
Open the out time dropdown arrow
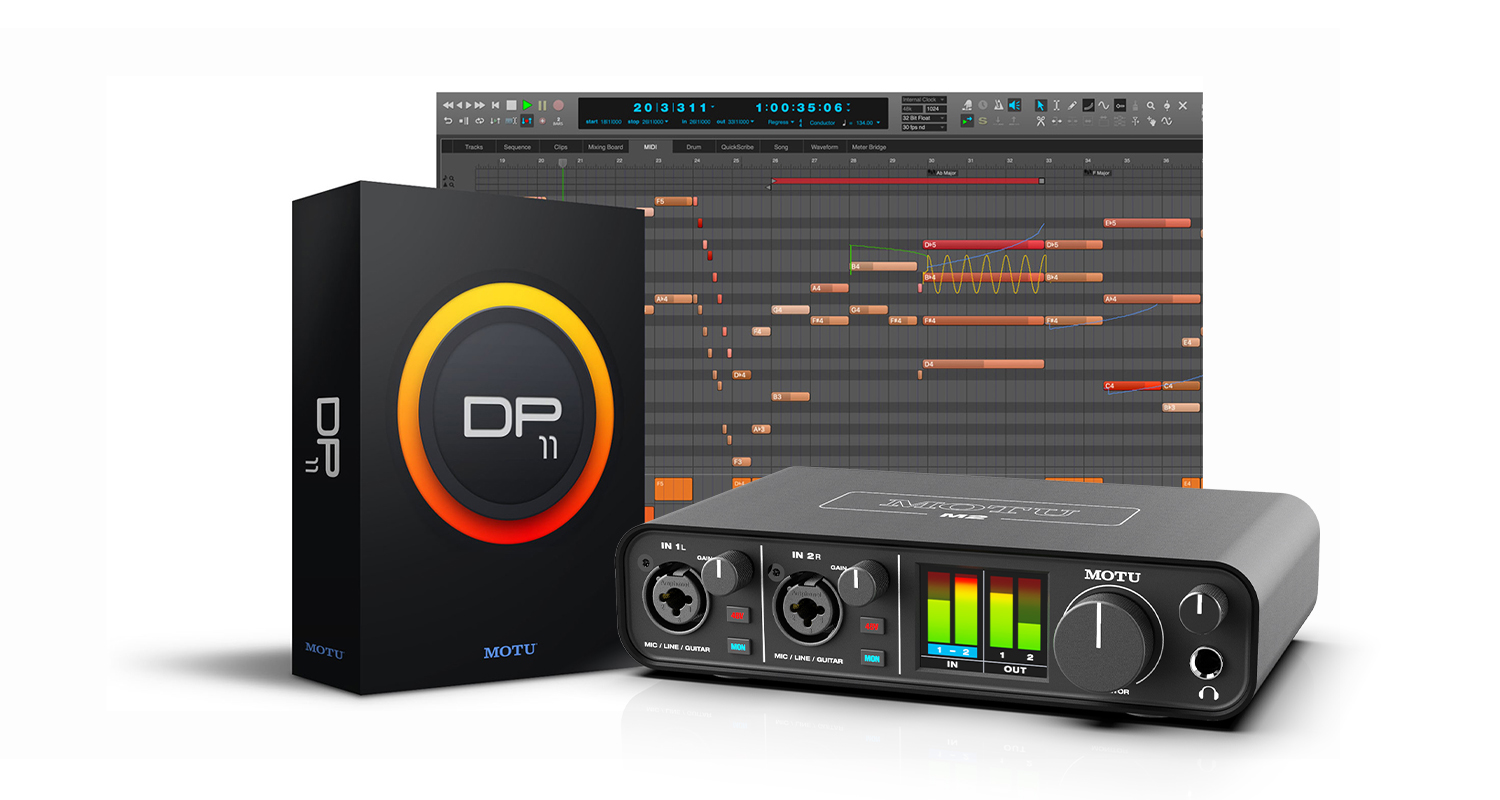pyautogui.click(x=752, y=121)
